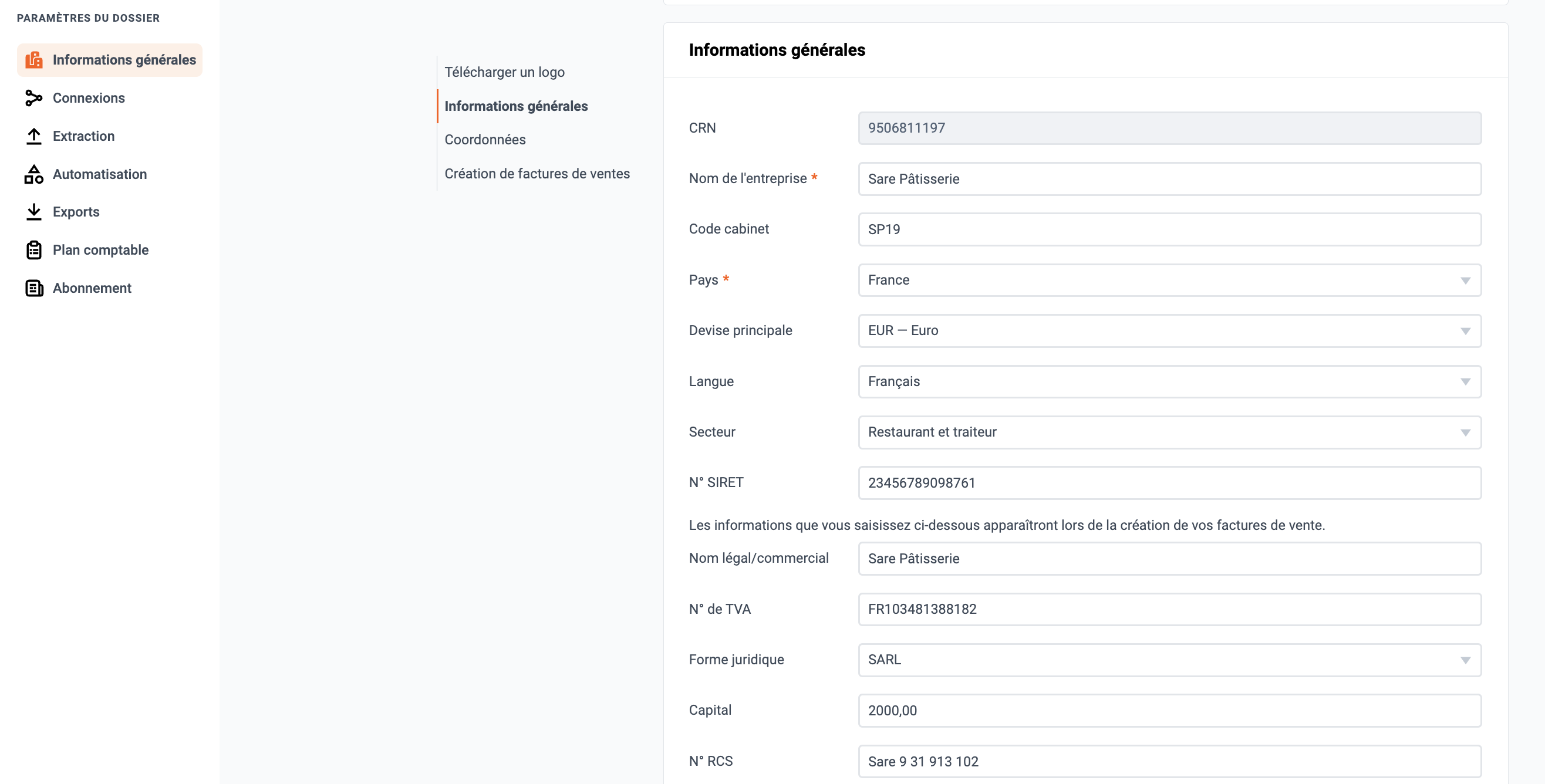Open the Extraction section

[83, 136]
